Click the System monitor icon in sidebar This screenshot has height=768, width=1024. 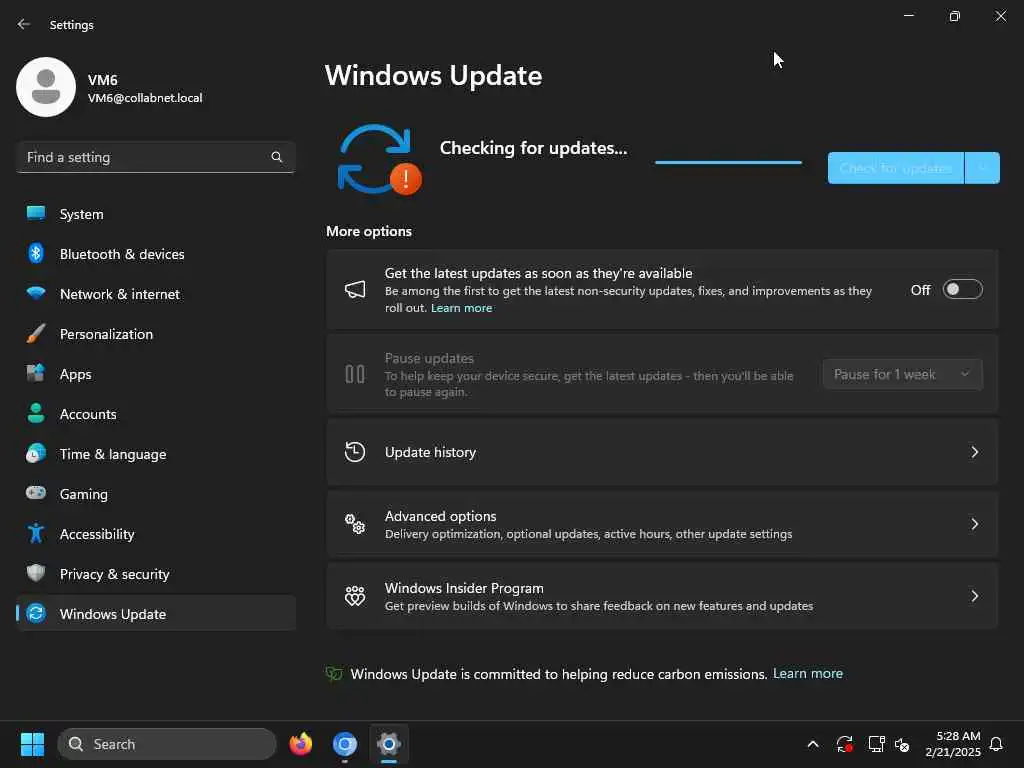click(x=36, y=214)
